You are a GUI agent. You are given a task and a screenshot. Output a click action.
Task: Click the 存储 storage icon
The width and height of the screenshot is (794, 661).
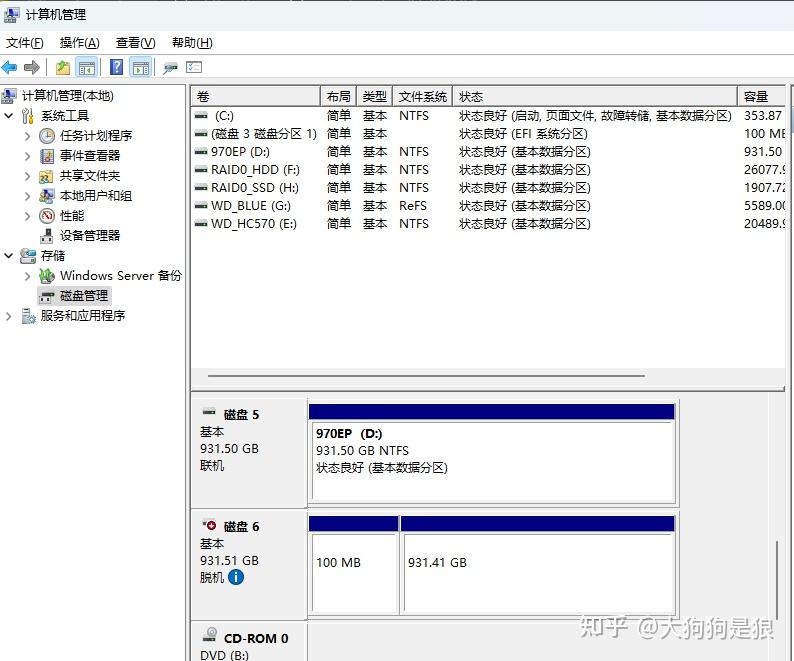(28, 256)
